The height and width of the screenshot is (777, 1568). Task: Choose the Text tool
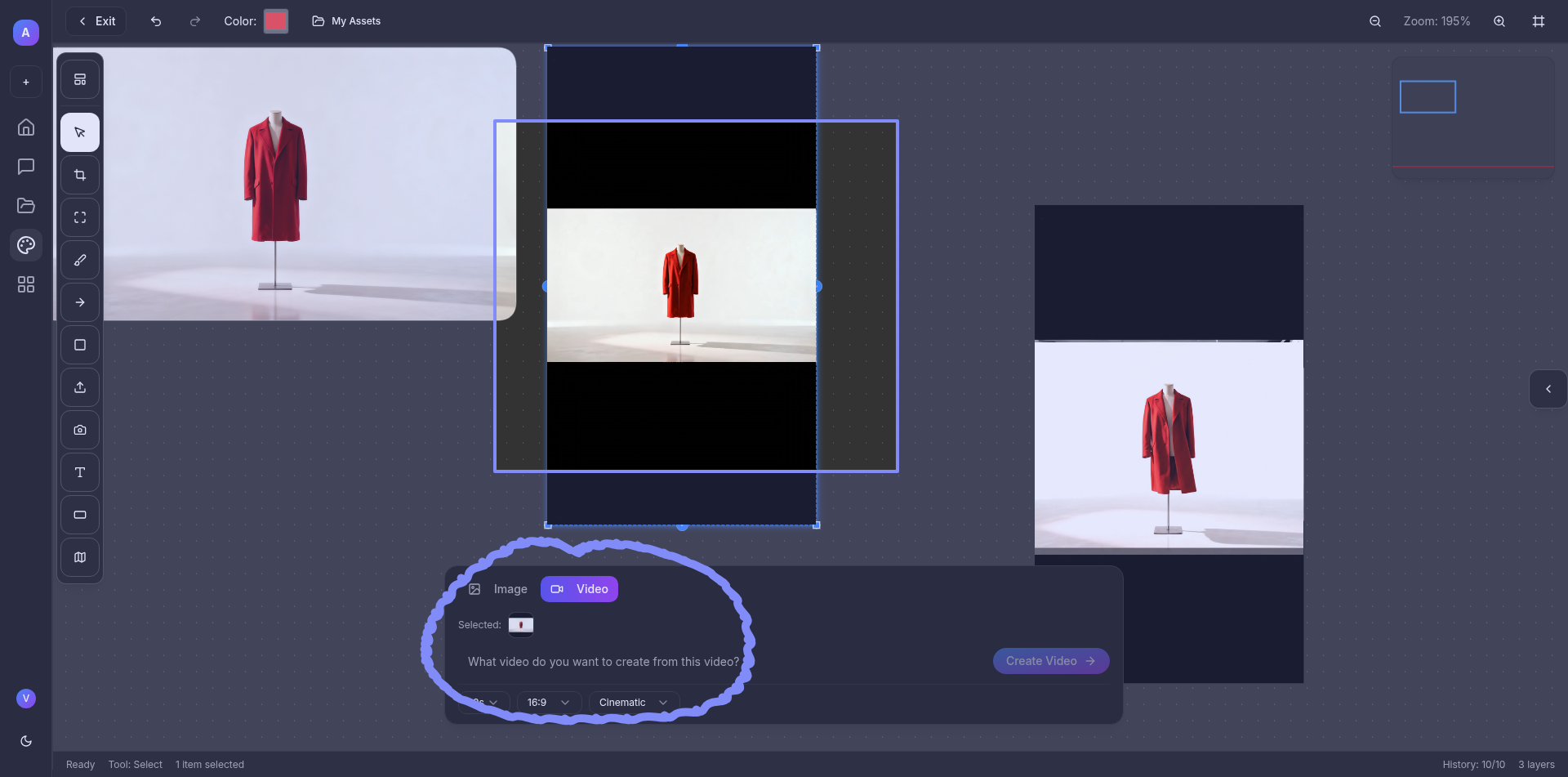tap(80, 472)
